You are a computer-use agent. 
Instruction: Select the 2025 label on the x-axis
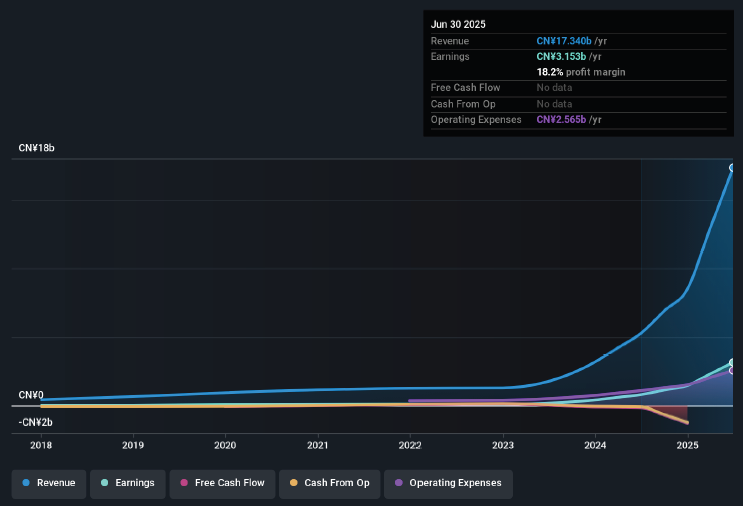(x=687, y=445)
